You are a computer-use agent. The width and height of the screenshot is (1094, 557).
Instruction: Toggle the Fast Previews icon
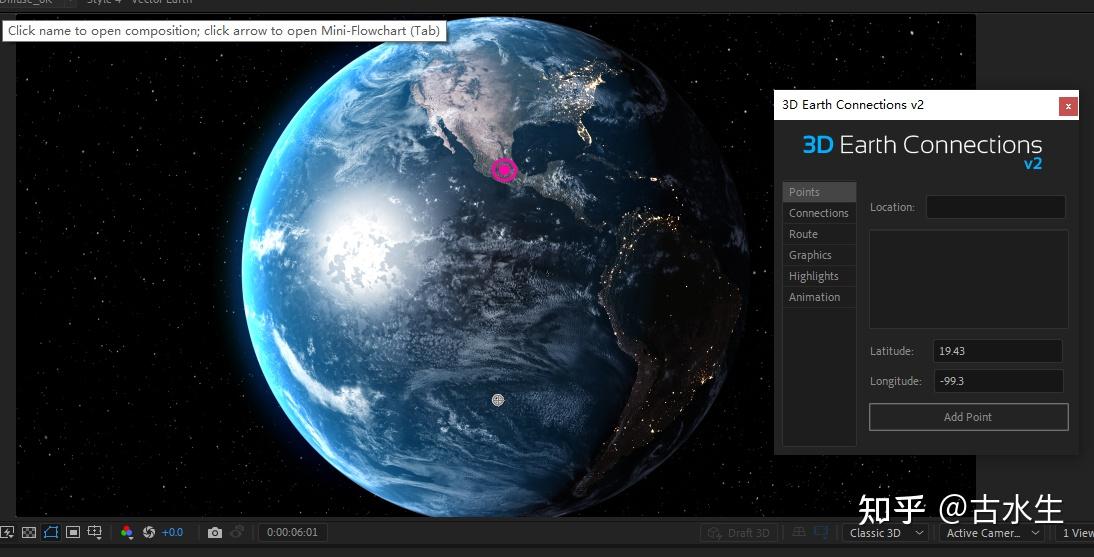[x=6, y=533]
